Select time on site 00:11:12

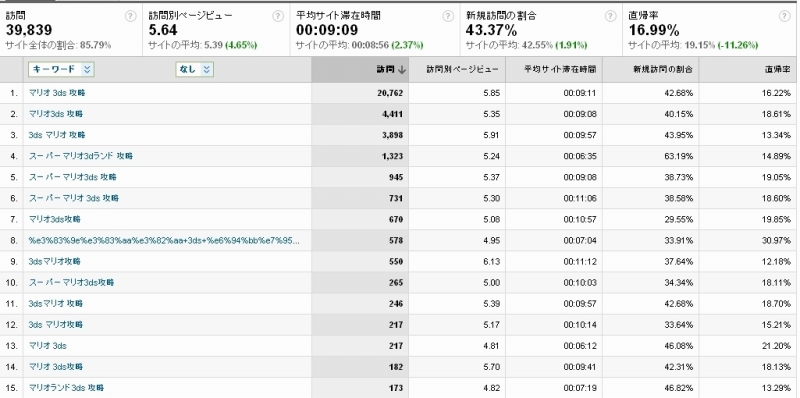point(580,261)
